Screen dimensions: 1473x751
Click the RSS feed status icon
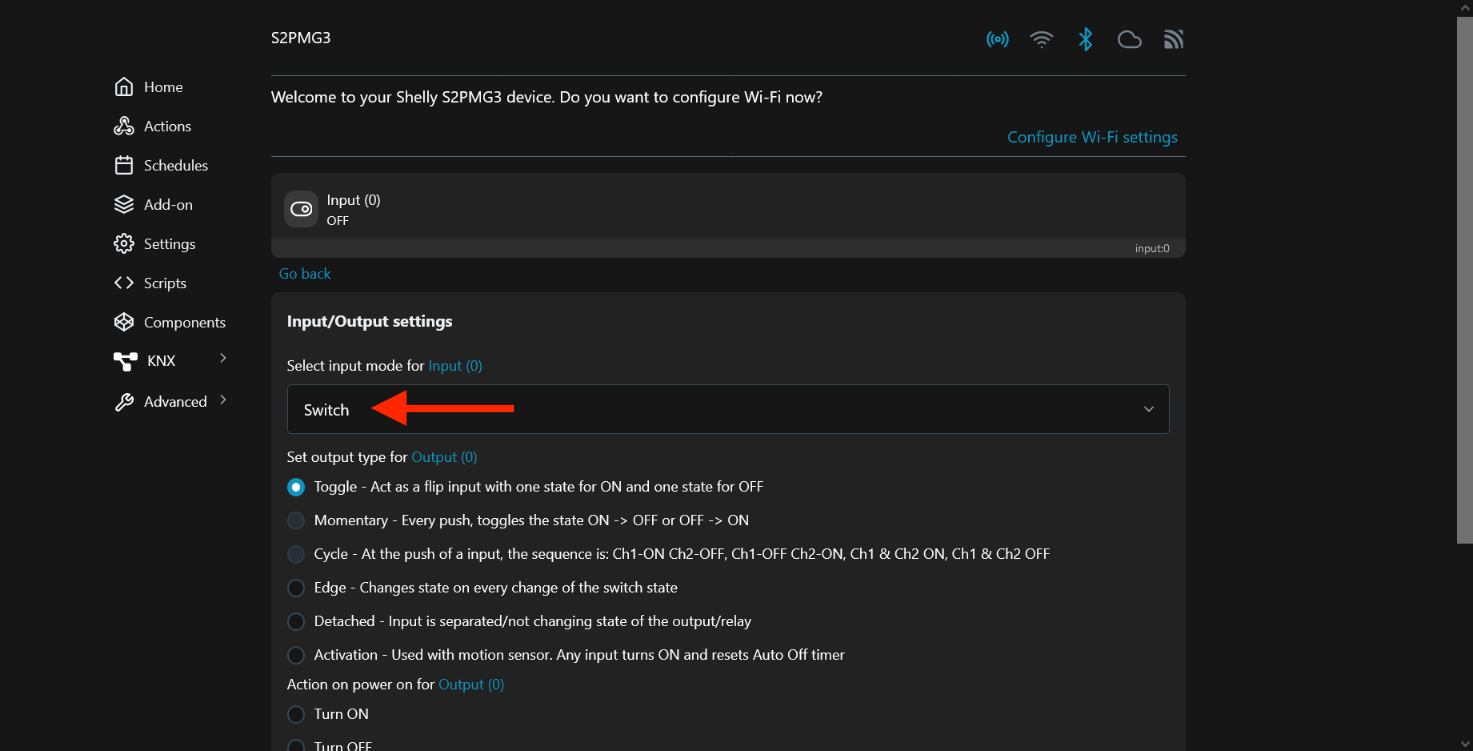pos(1174,40)
